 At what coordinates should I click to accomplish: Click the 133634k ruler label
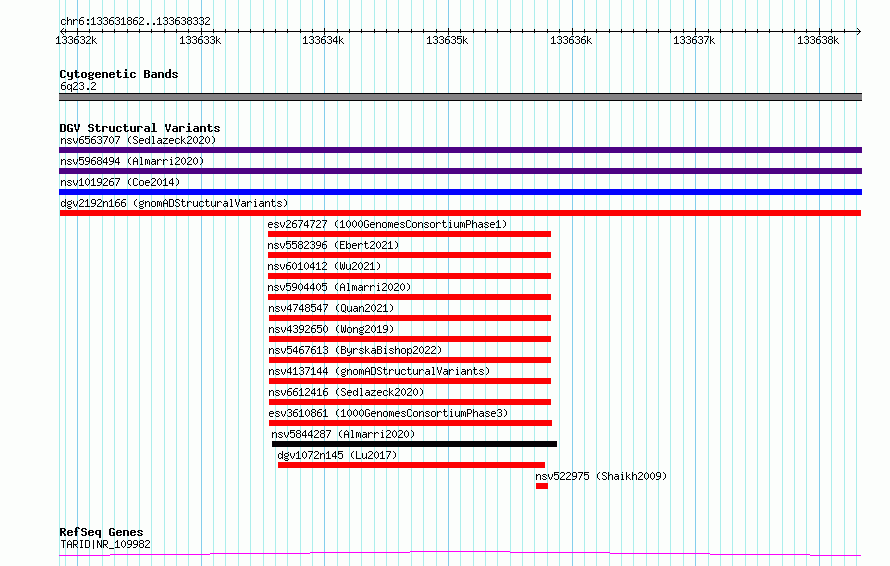pyautogui.click(x=323, y=40)
